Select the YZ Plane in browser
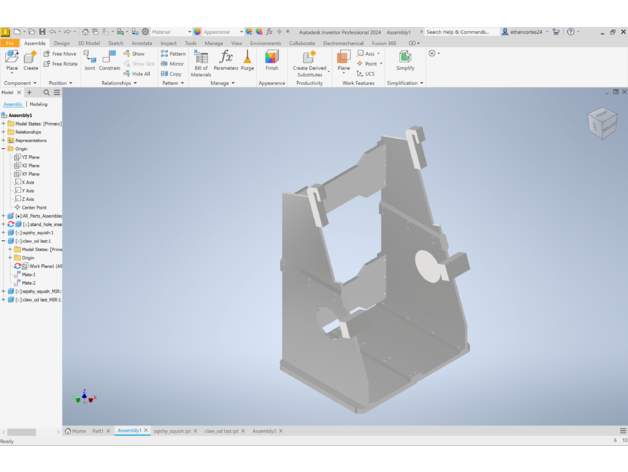Screen dimensions: 628x472 pos(30,157)
